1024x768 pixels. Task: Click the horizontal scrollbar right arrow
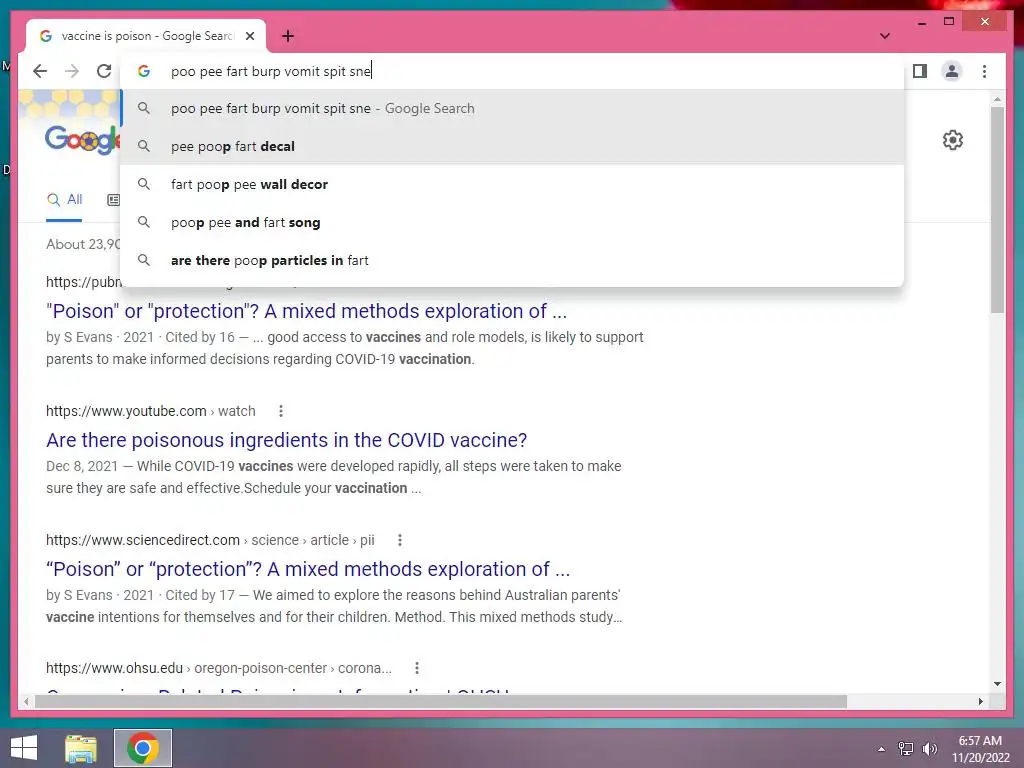click(980, 701)
